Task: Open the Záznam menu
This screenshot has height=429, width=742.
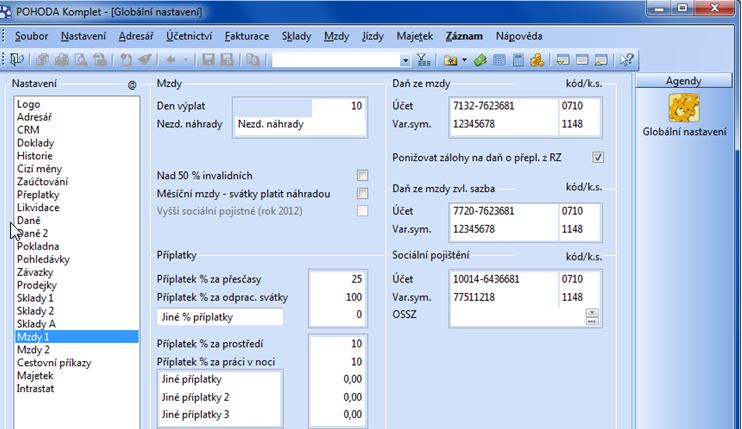Action: click(464, 36)
